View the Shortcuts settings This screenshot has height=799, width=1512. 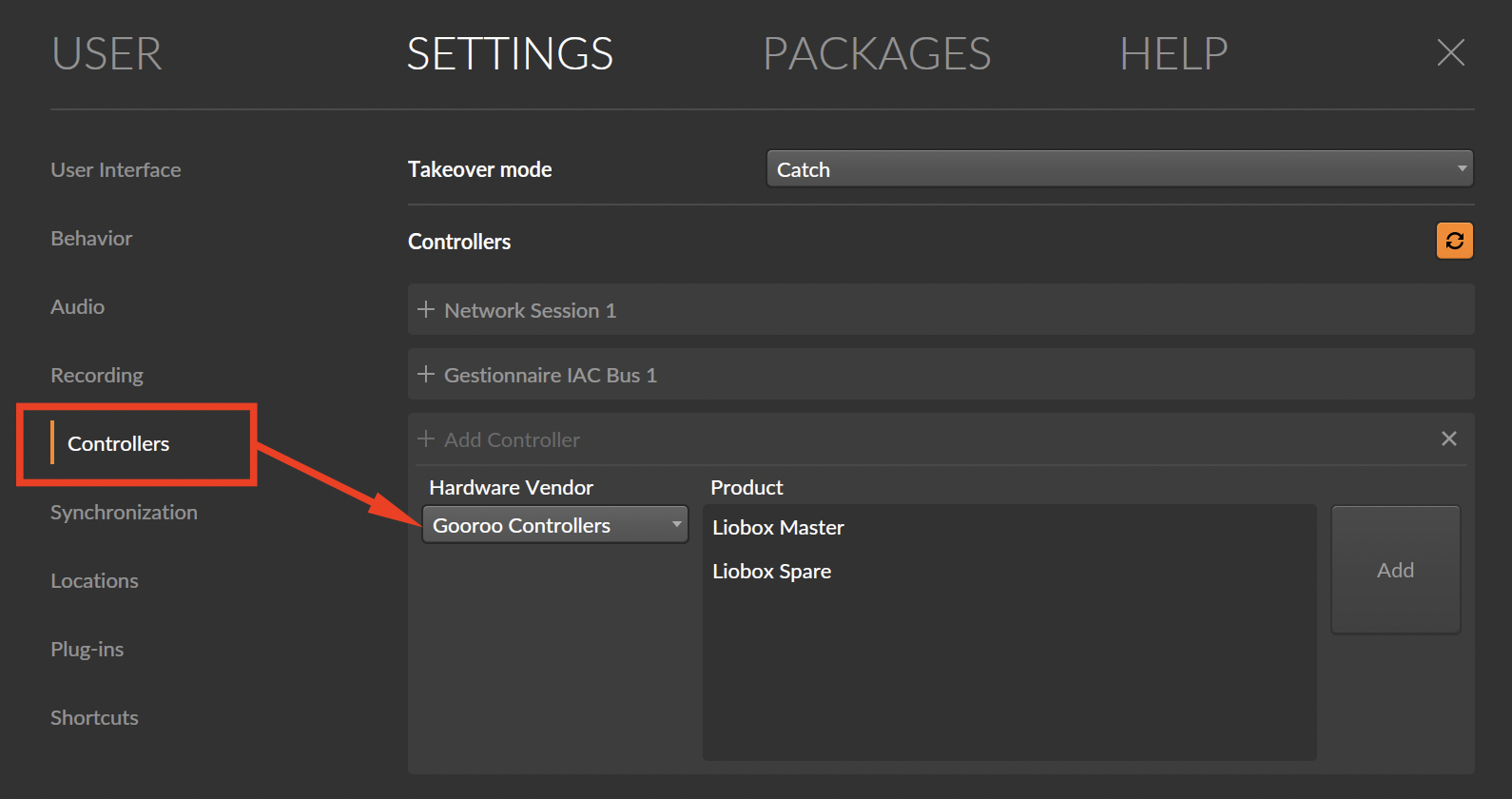point(95,717)
